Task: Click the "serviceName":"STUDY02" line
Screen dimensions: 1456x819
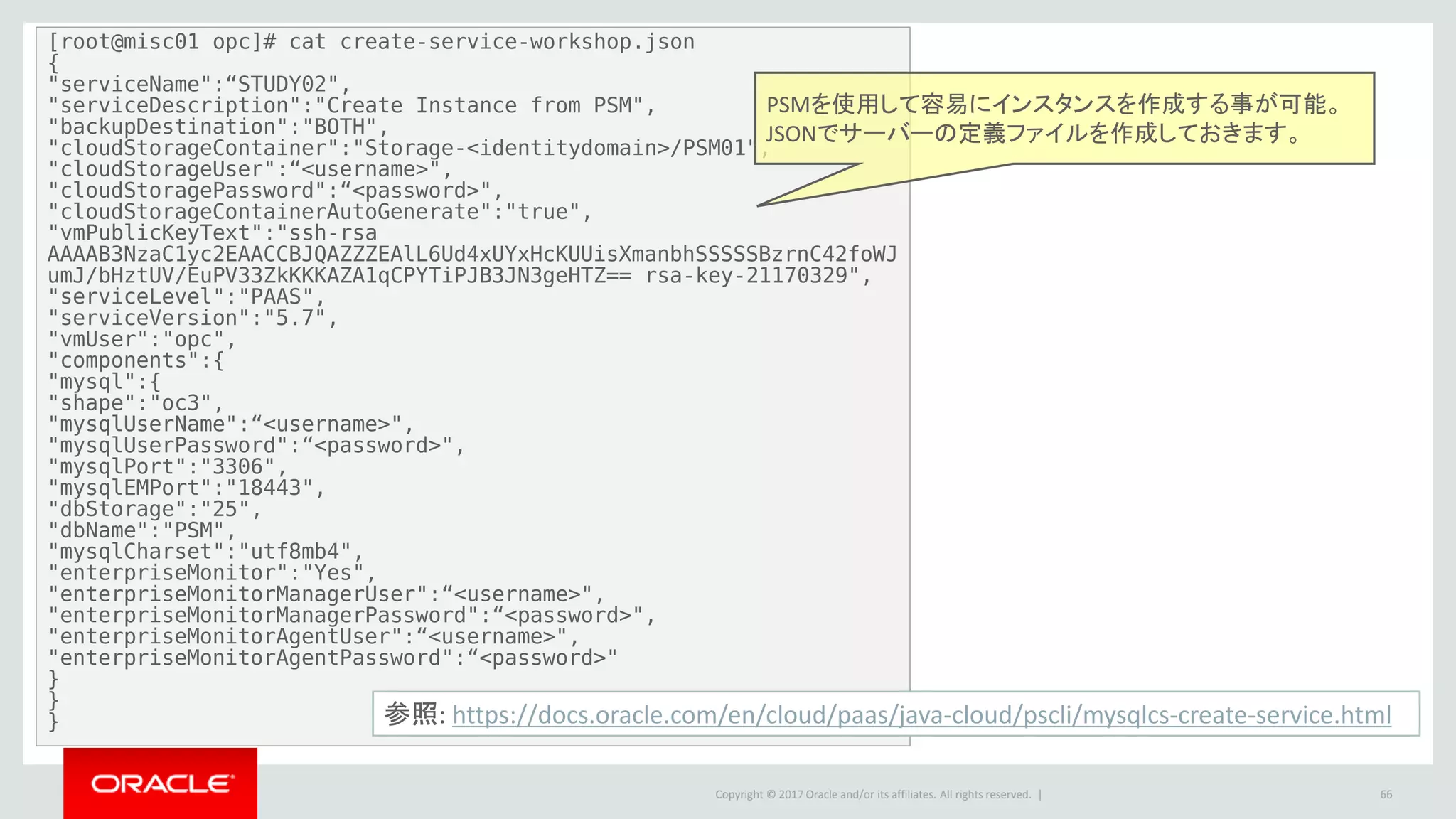Action: pos(200,85)
